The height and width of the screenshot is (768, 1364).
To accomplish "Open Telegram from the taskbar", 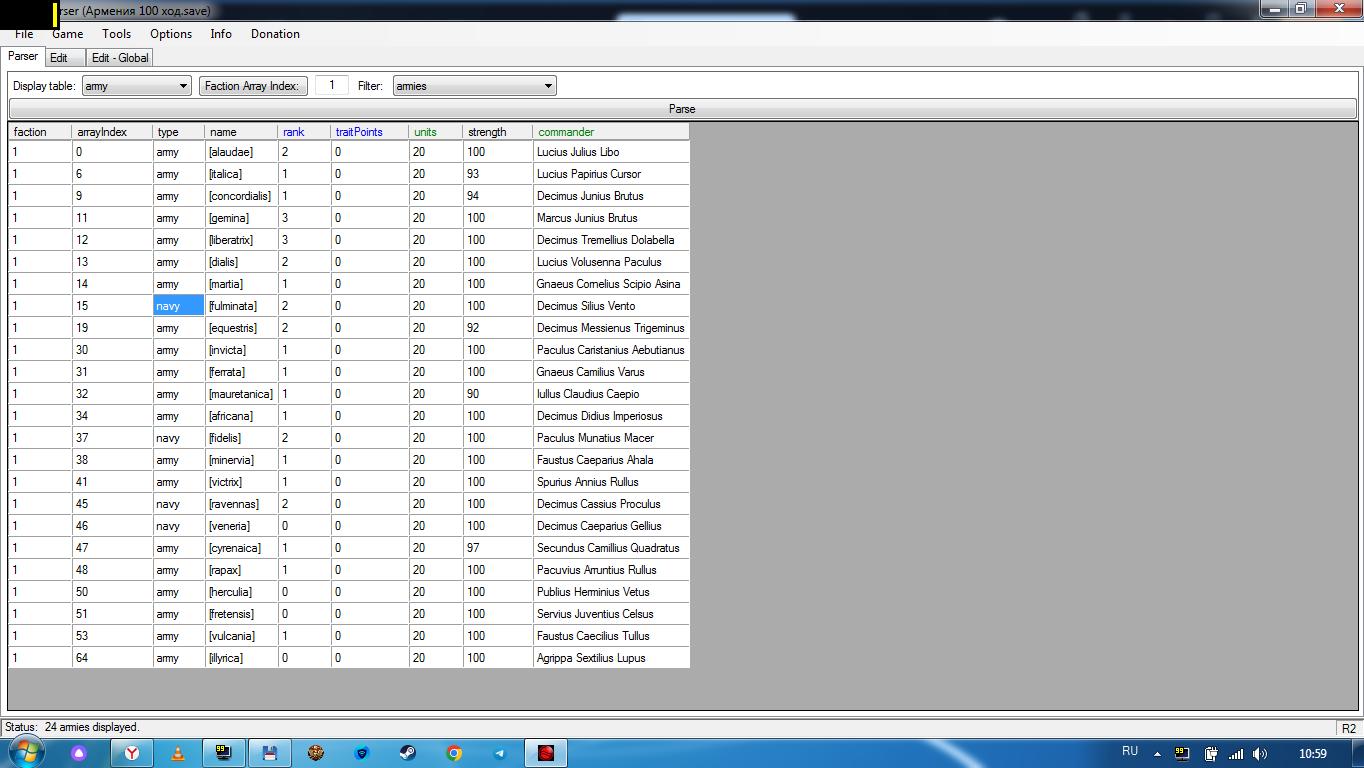I will coord(499,753).
